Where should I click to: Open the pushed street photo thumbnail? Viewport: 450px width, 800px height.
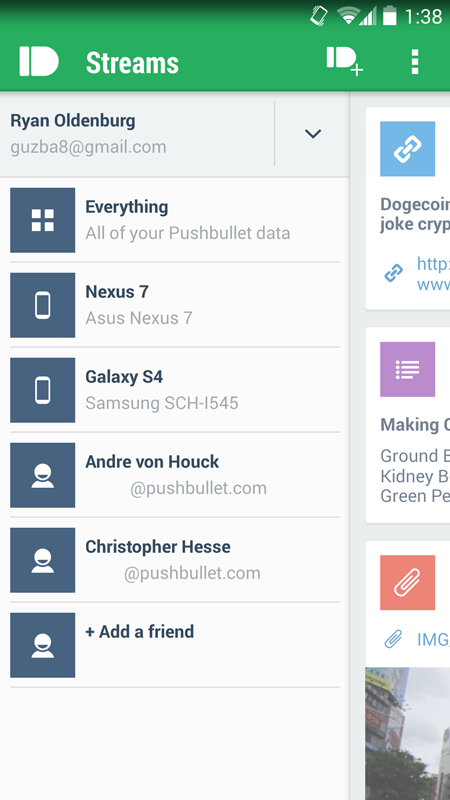408,734
